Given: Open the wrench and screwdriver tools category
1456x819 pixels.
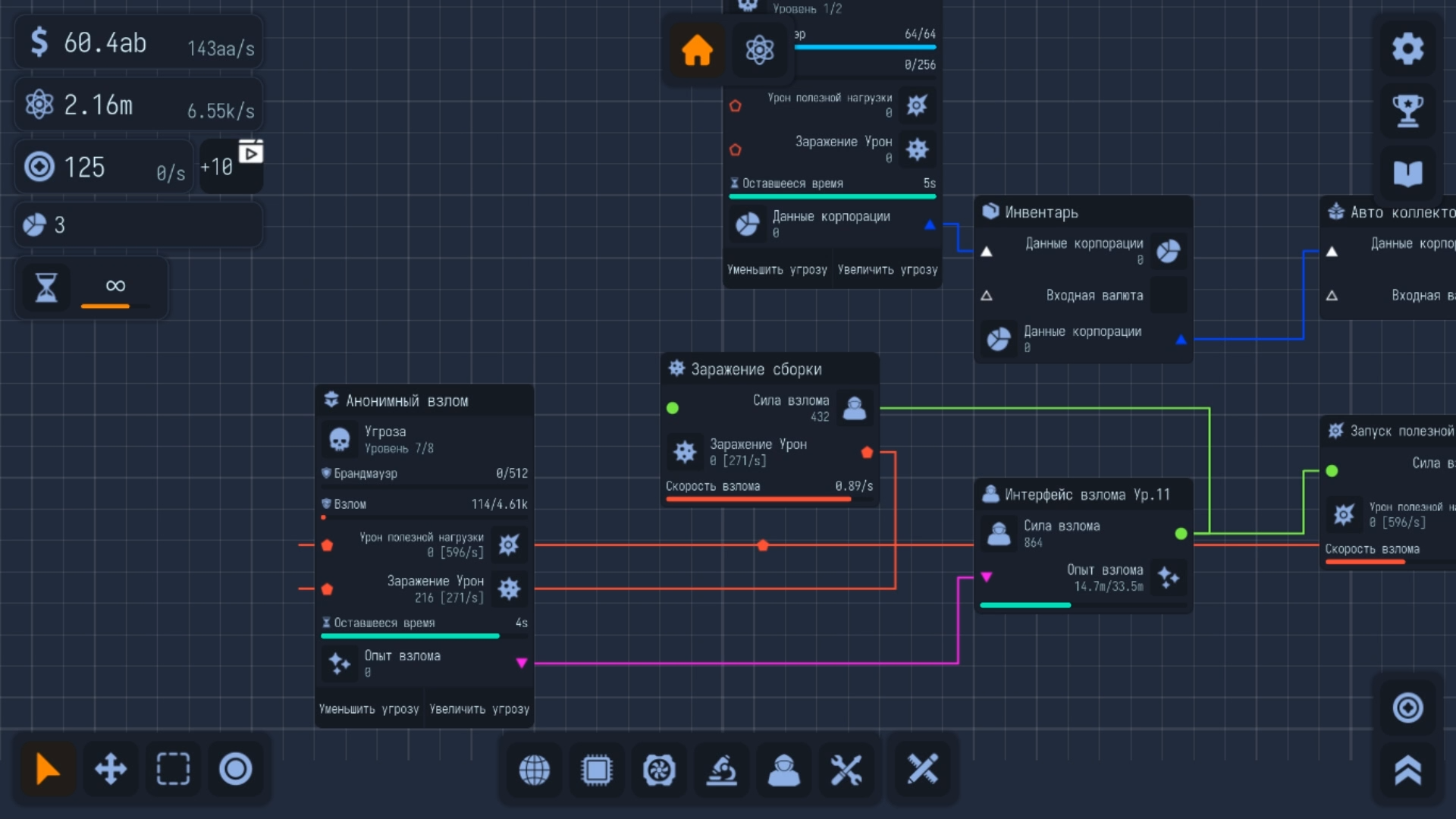Looking at the screenshot, I should (x=846, y=770).
